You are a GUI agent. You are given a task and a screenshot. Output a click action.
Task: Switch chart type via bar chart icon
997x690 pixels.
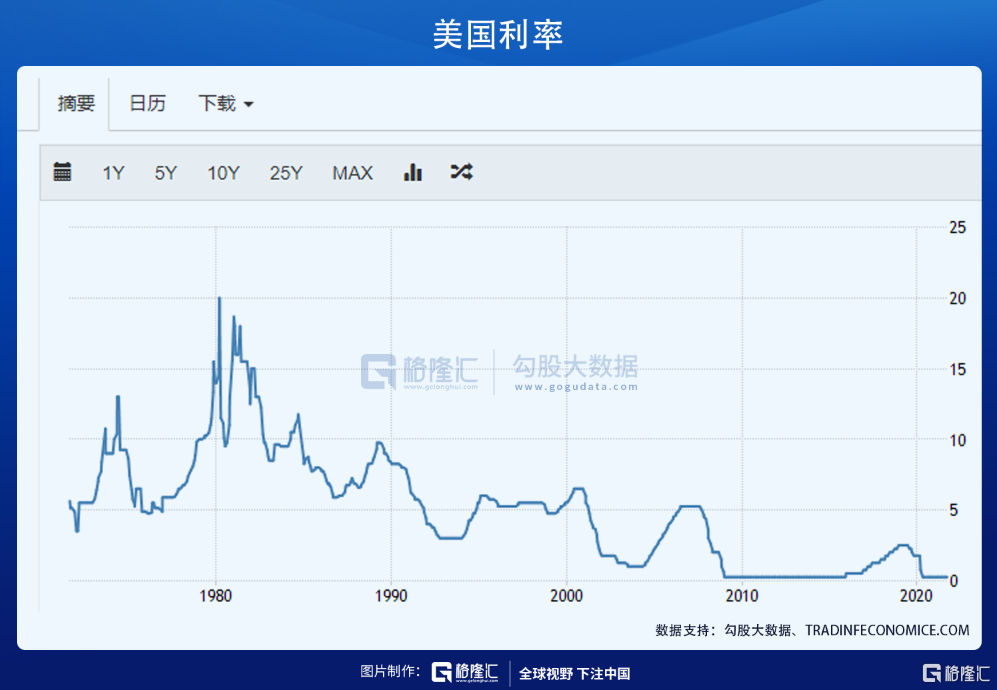(x=412, y=172)
